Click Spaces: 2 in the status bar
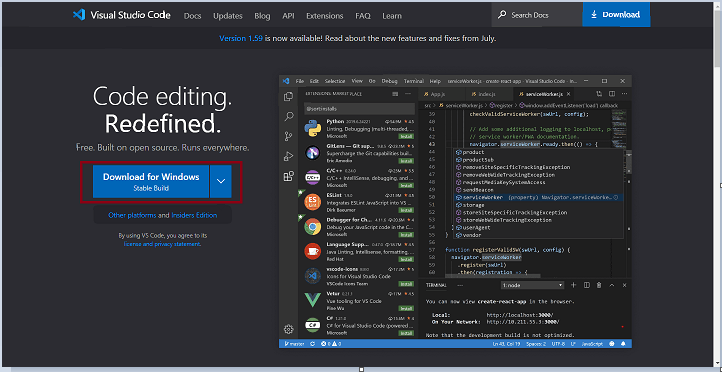Viewport: 722px width, 372px height. pos(536,343)
